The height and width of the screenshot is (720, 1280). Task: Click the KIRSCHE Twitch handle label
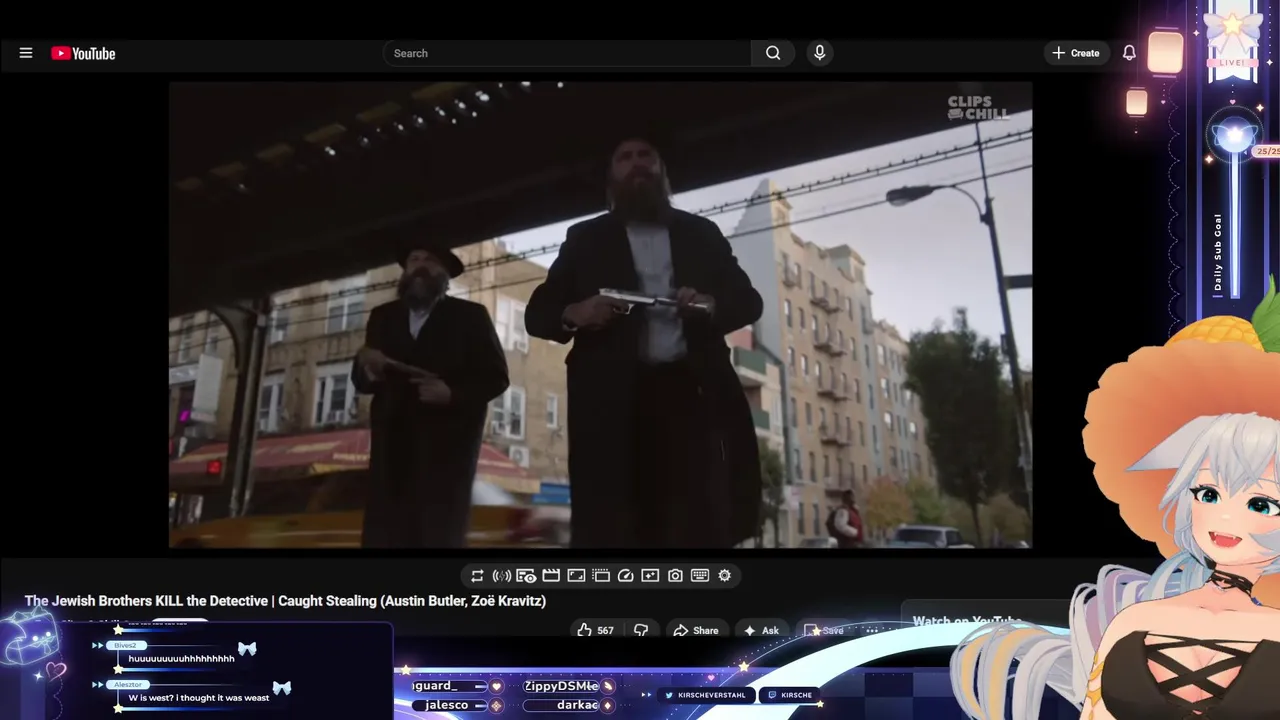point(796,695)
